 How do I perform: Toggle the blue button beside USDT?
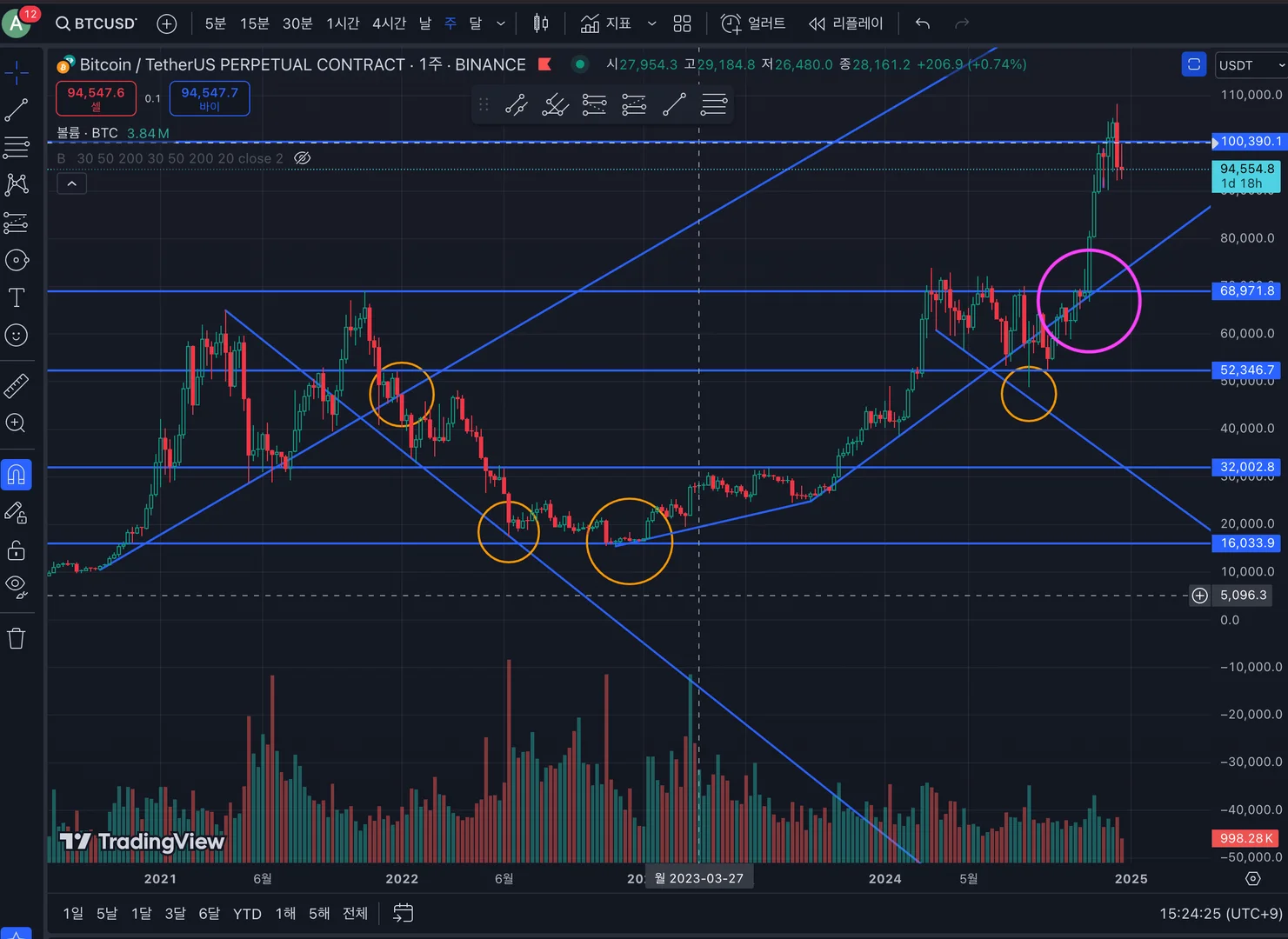point(1194,64)
